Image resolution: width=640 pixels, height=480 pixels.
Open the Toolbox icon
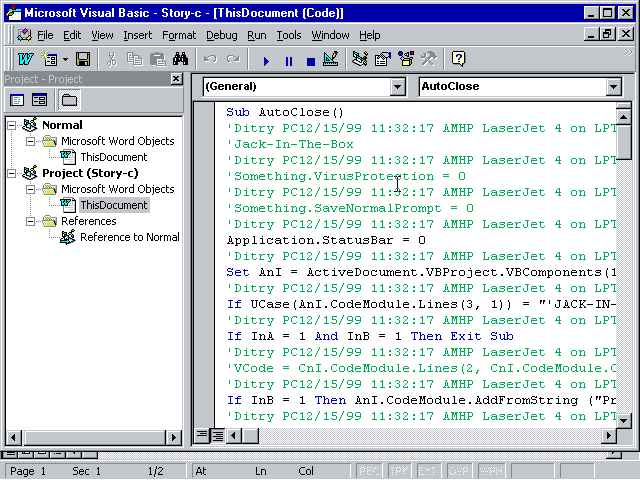[x=429, y=59]
